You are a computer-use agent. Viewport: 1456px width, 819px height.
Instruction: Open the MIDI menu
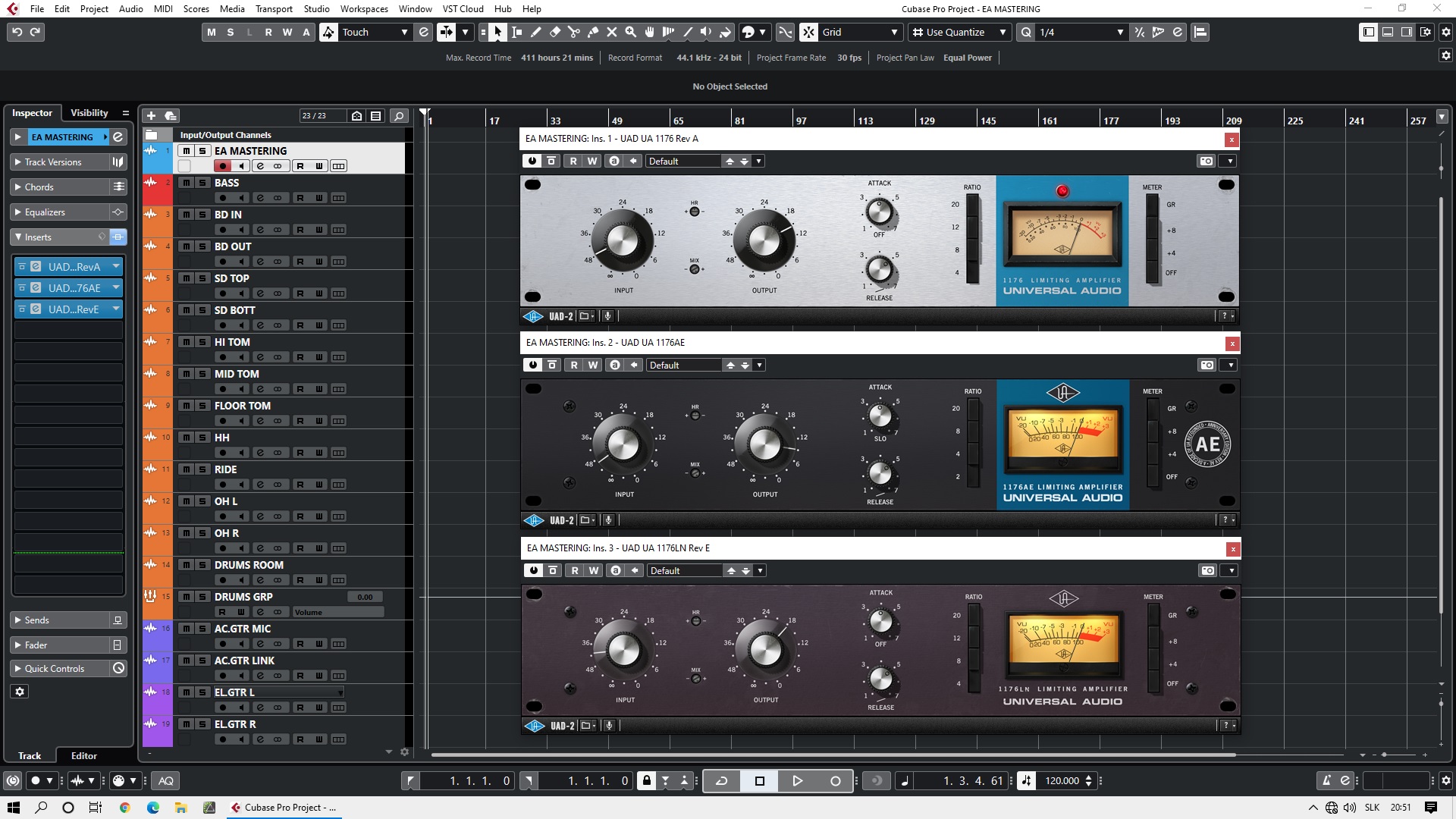pos(163,8)
